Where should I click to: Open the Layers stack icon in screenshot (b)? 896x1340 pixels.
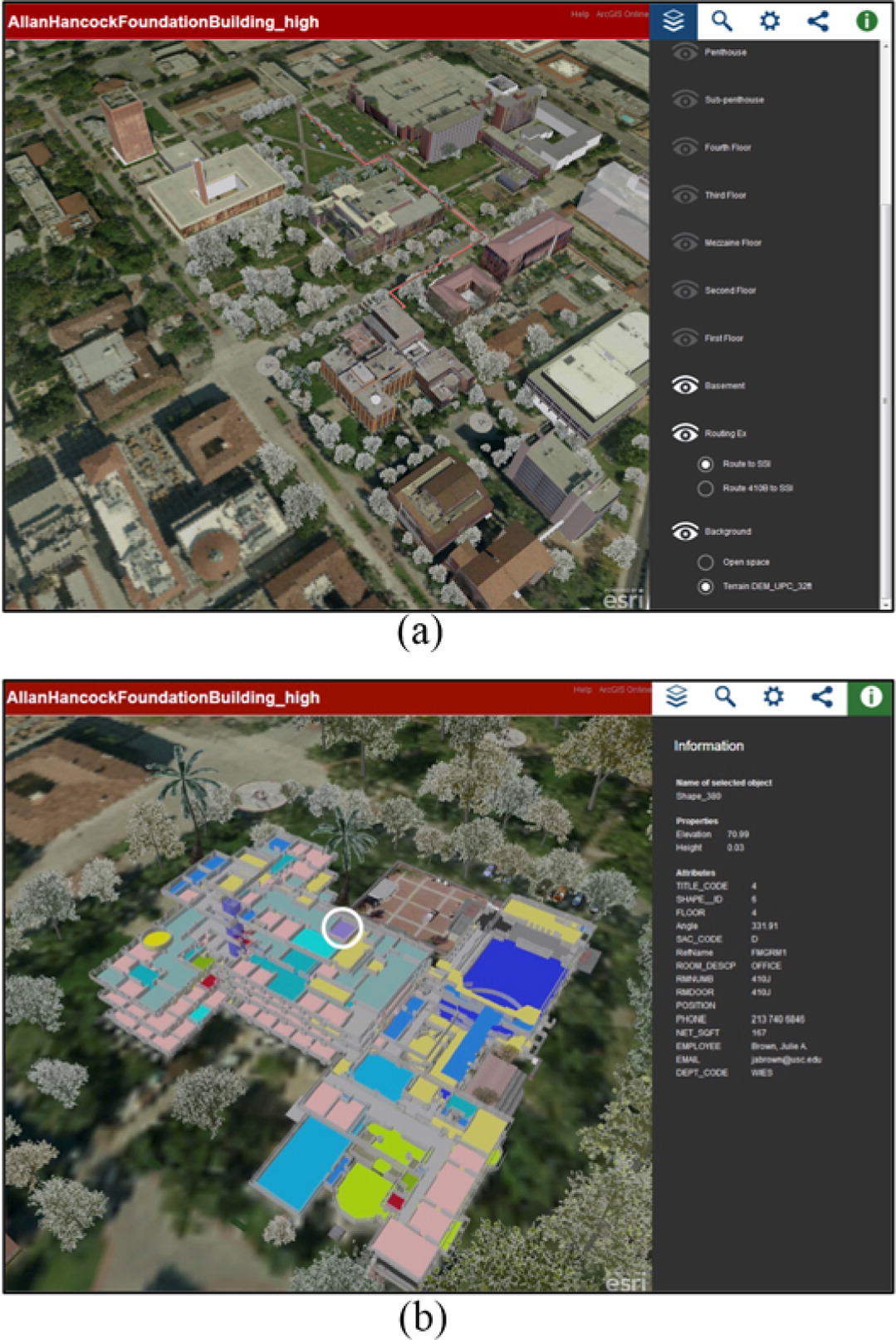(x=677, y=696)
